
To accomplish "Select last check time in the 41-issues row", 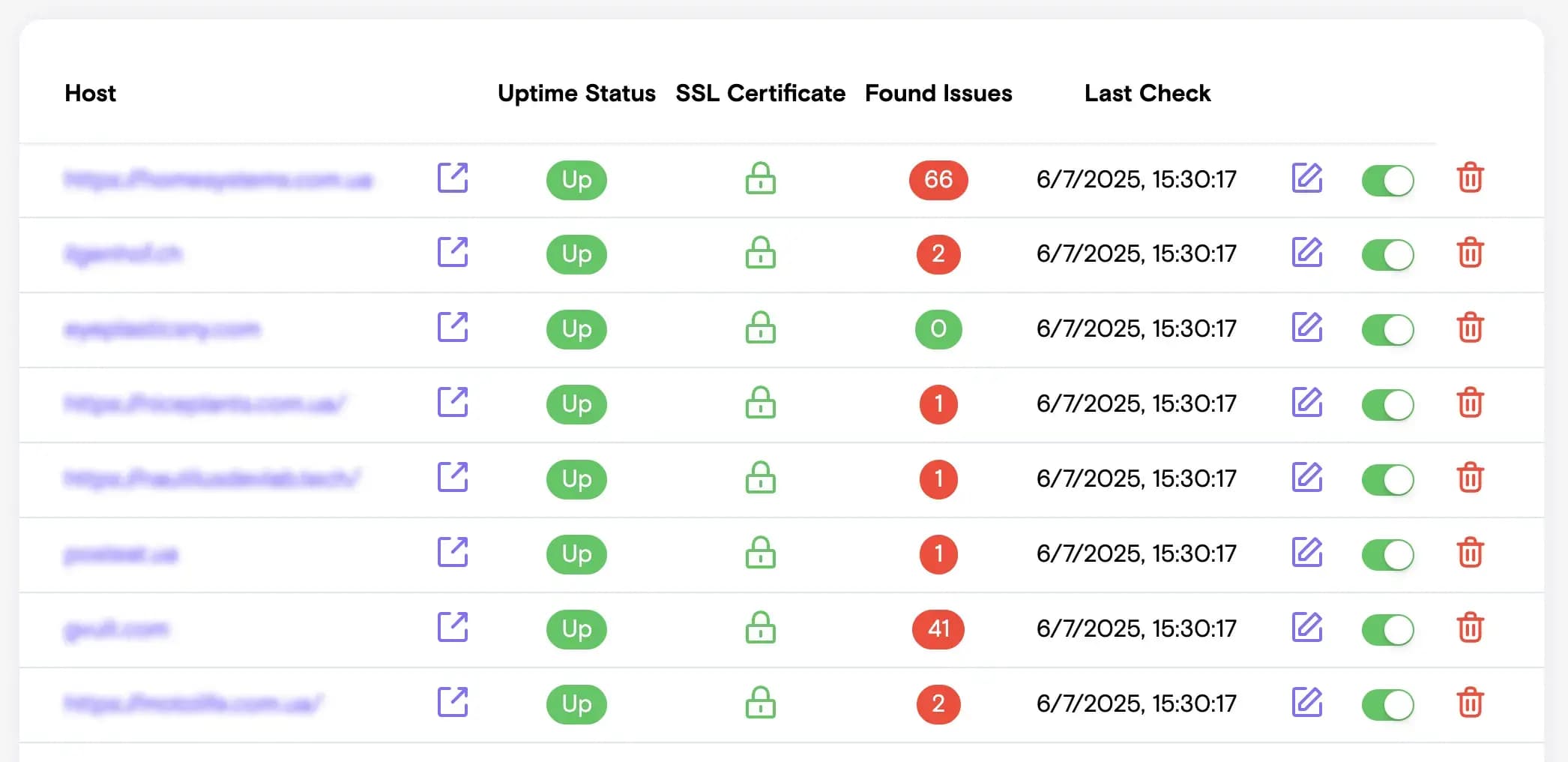I will (1136, 628).
